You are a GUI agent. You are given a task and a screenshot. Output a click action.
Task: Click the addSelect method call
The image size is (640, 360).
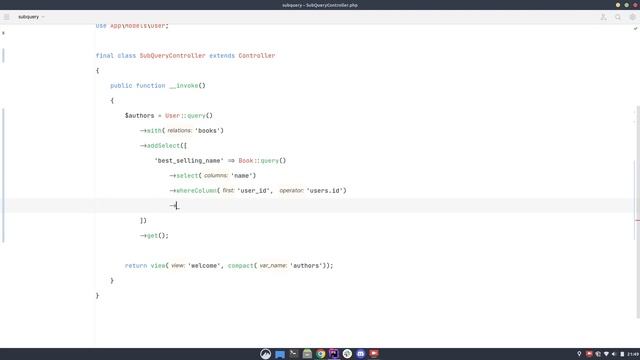click(163, 146)
